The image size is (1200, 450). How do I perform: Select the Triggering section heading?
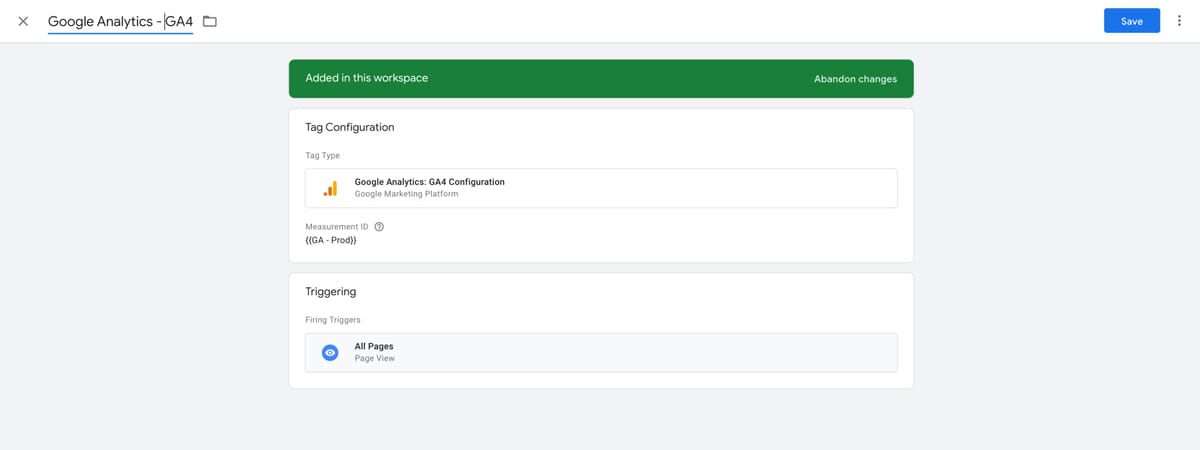point(331,292)
